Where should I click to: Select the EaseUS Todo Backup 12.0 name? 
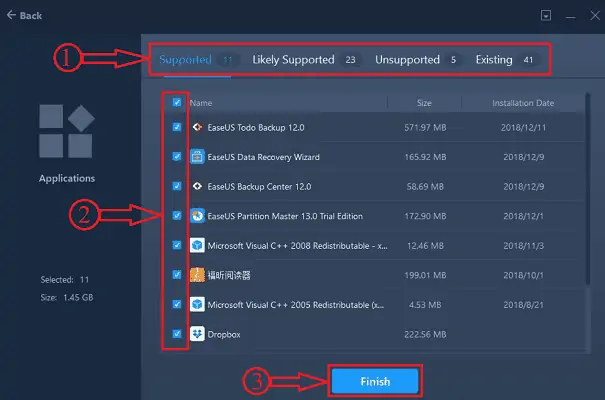[x=256, y=128]
